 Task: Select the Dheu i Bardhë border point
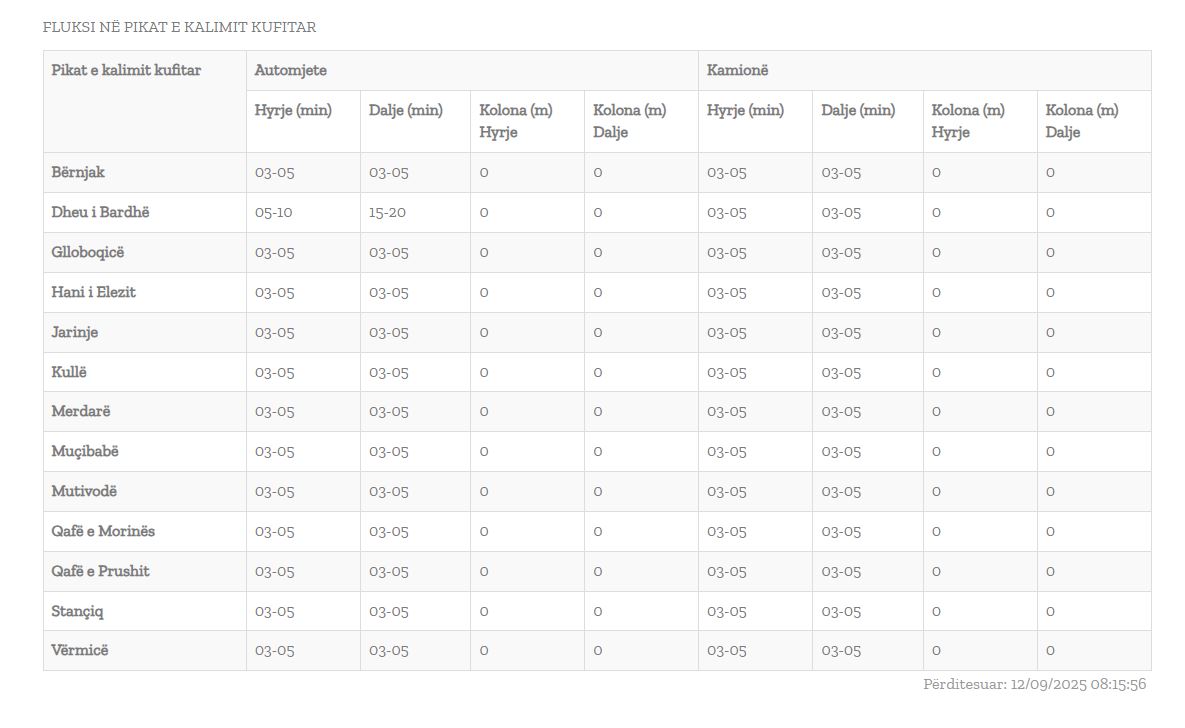[x=101, y=212]
